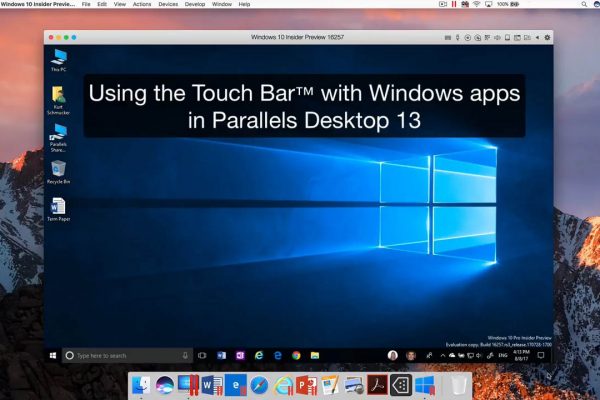The height and width of the screenshot is (400, 600).
Task: Open the Devices menu
Action: coord(168,4)
